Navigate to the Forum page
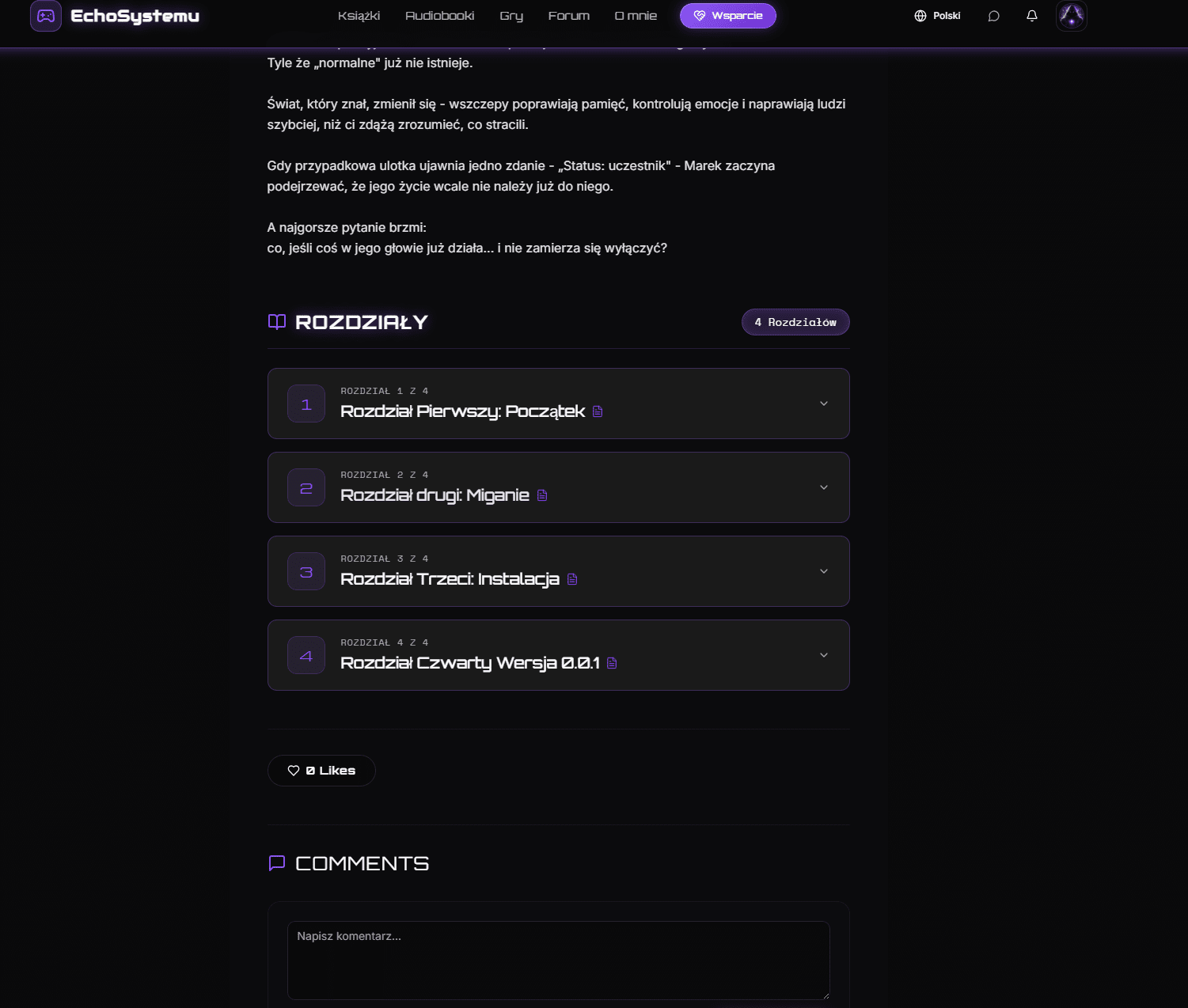Image resolution: width=1188 pixels, height=1008 pixels. click(568, 16)
